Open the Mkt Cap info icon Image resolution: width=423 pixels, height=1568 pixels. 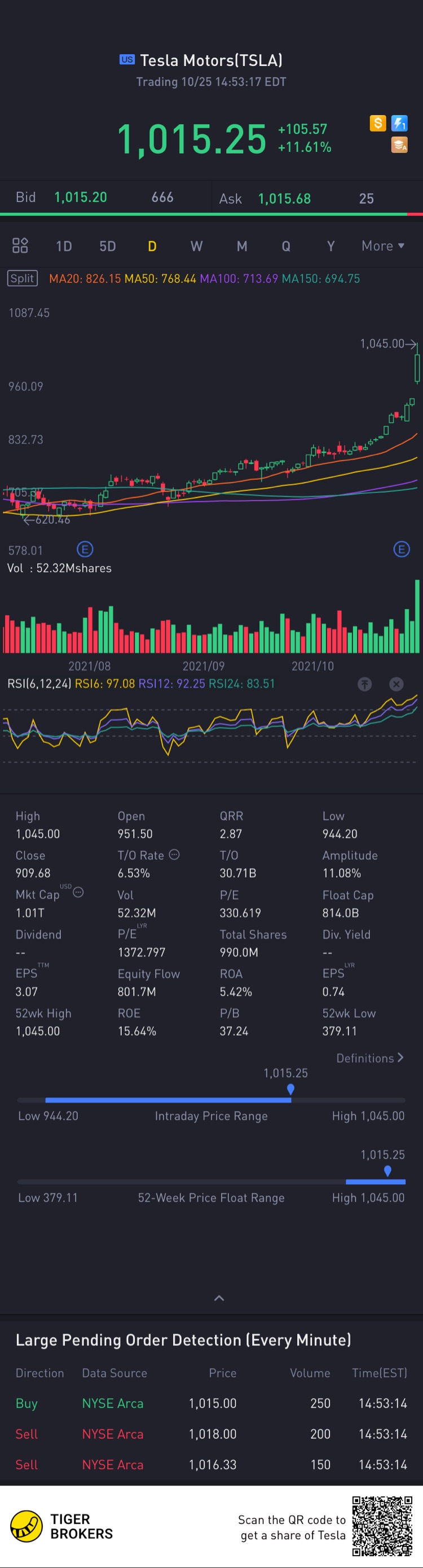(x=78, y=892)
